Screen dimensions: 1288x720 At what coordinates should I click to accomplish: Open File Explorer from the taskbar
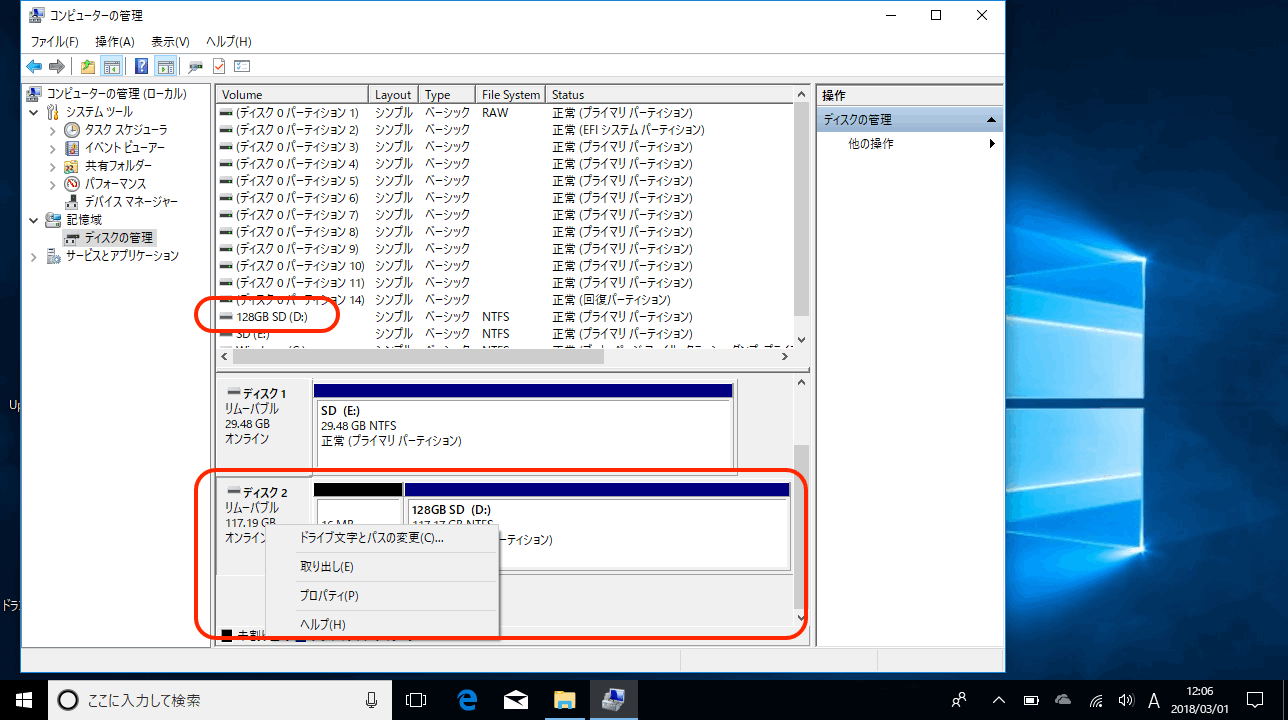click(565, 699)
